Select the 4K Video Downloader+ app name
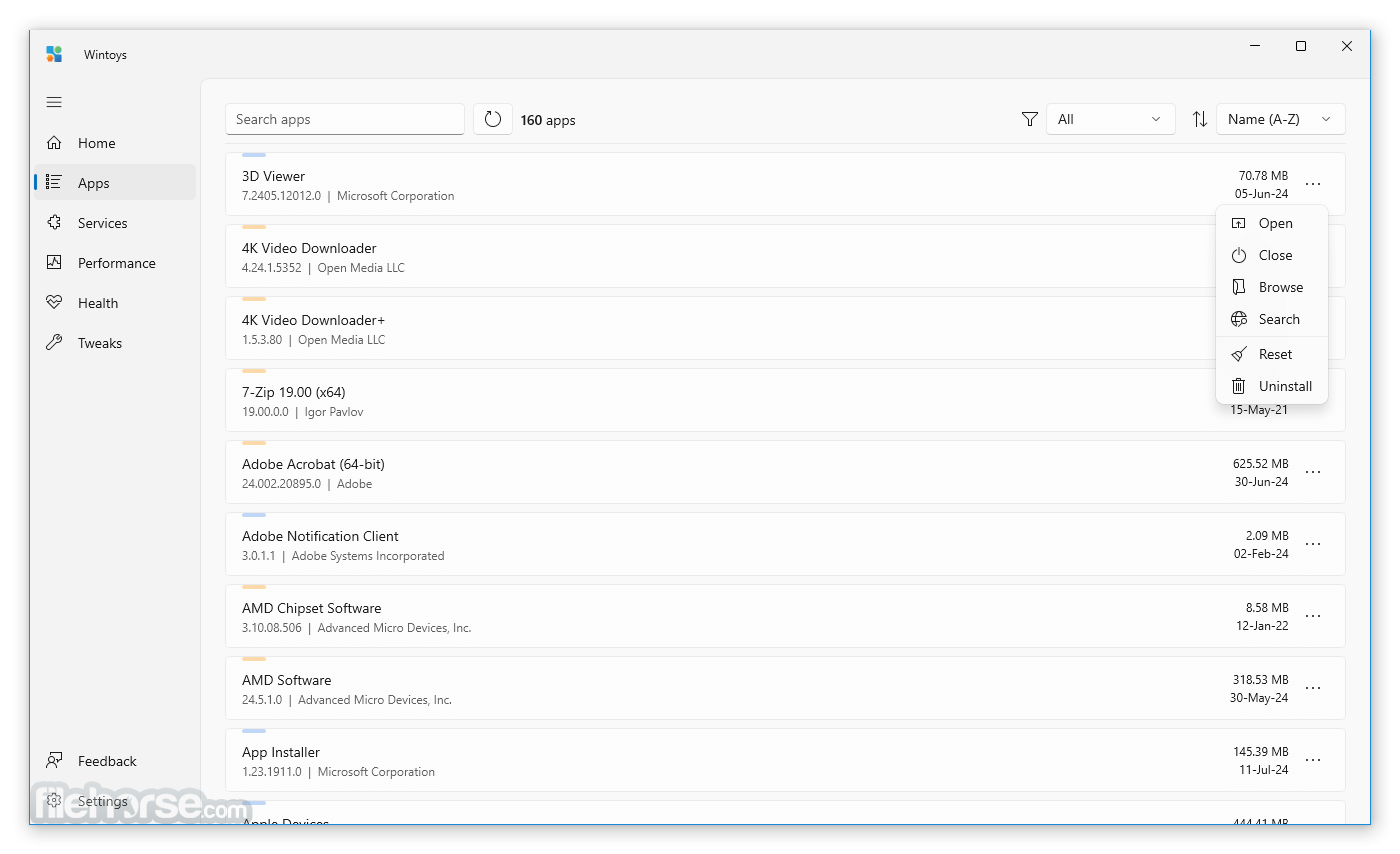1400x854 pixels. tap(313, 320)
